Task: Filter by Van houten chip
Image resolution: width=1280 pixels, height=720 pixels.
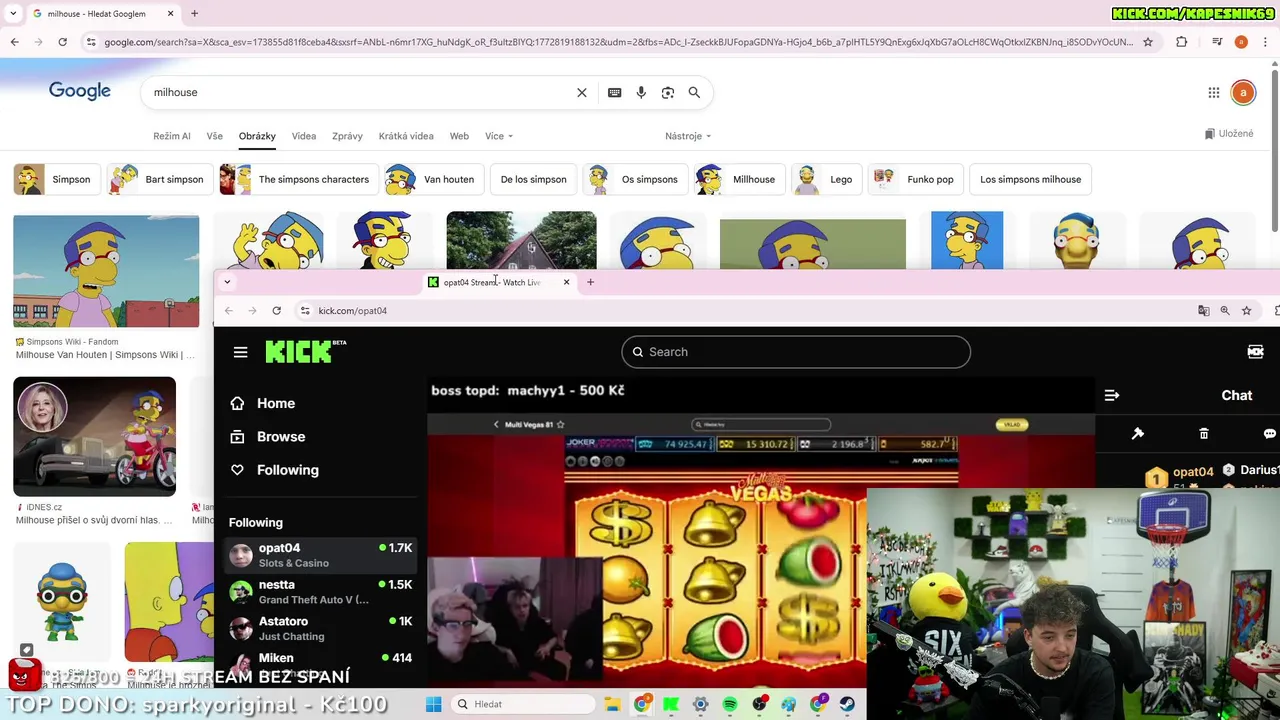Action: click(x=434, y=180)
